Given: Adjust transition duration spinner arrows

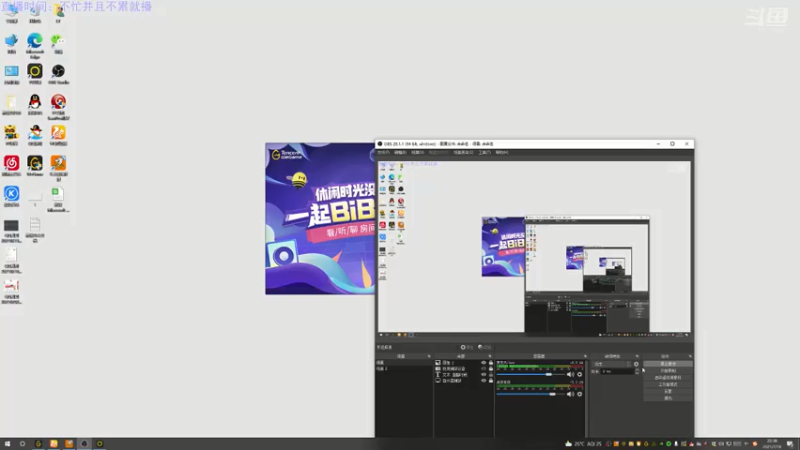Looking at the screenshot, I should (636, 371).
